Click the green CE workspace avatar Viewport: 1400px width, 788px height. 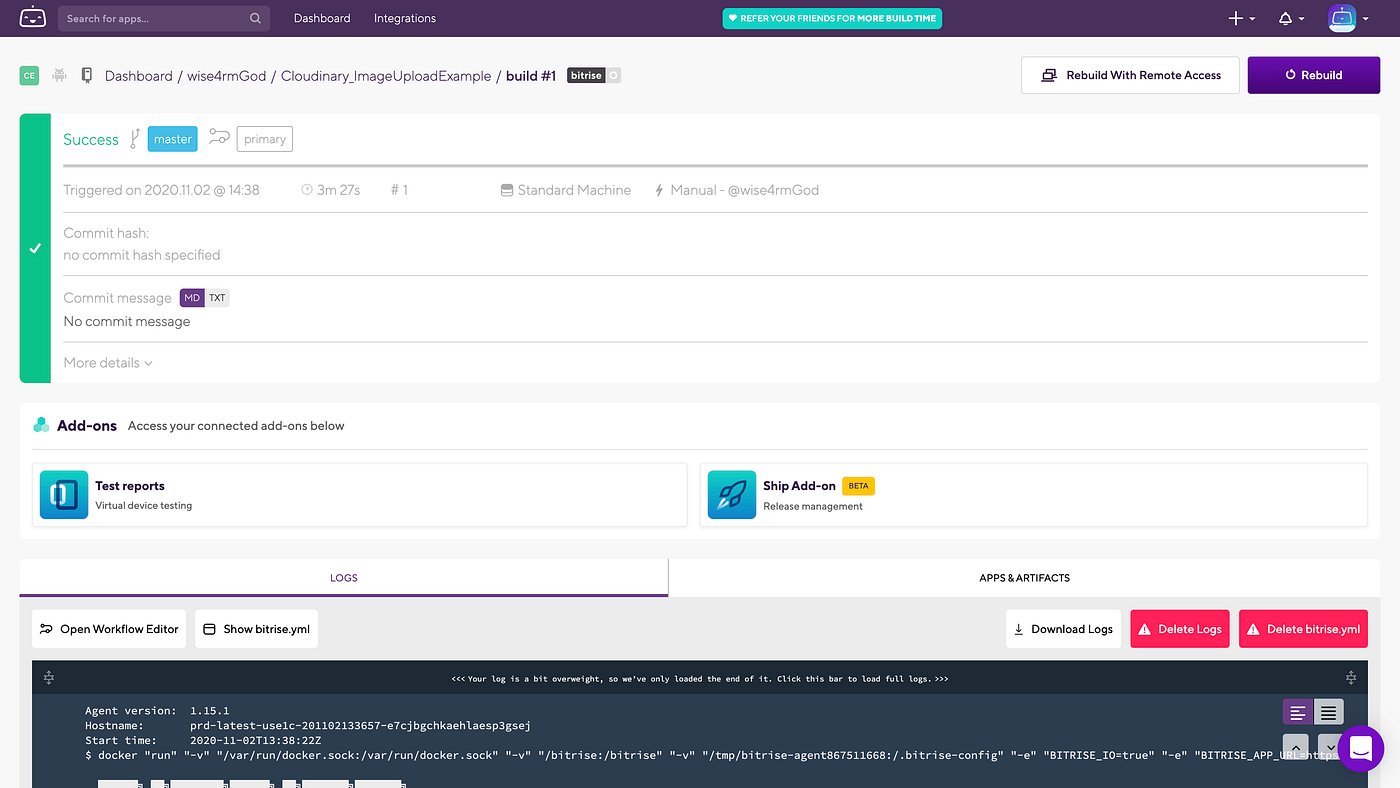(x=29, y=75)
